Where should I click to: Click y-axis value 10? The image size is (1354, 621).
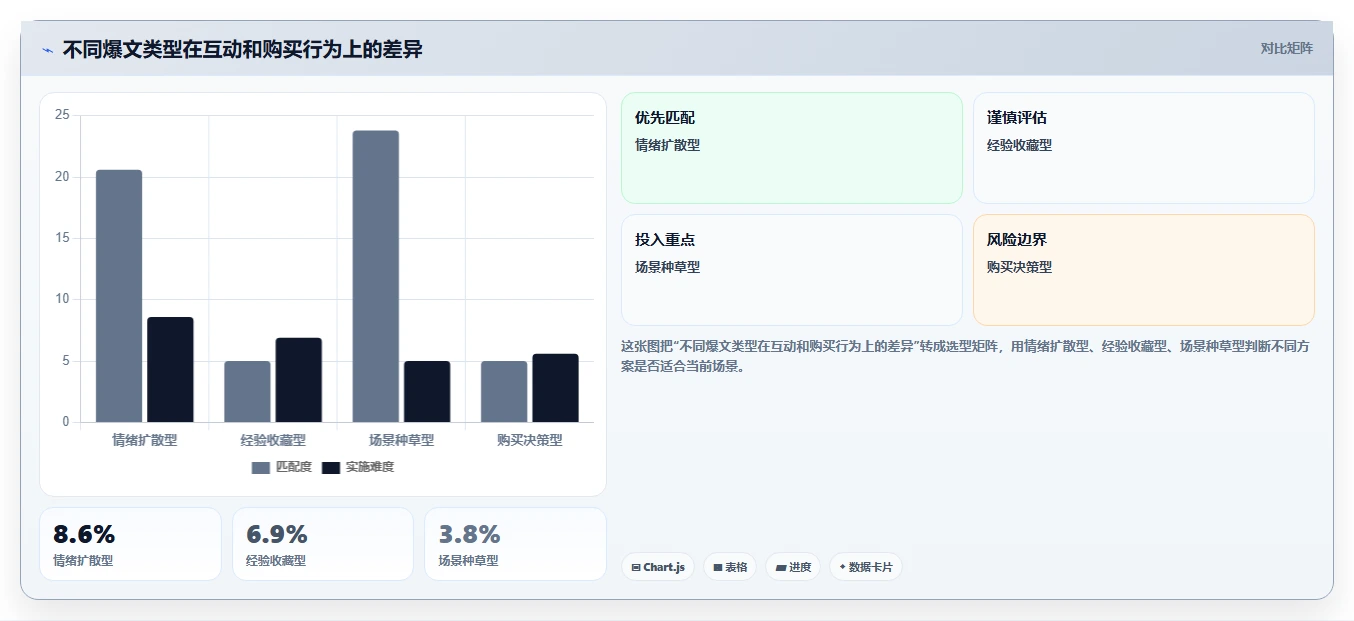62,299
